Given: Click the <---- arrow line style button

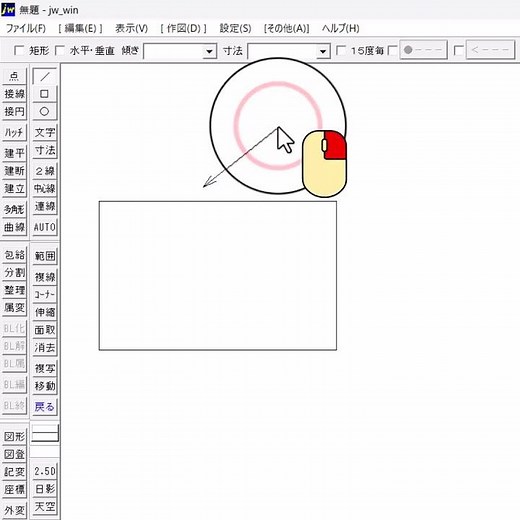Looking at the screenshot, I should 490,50.
